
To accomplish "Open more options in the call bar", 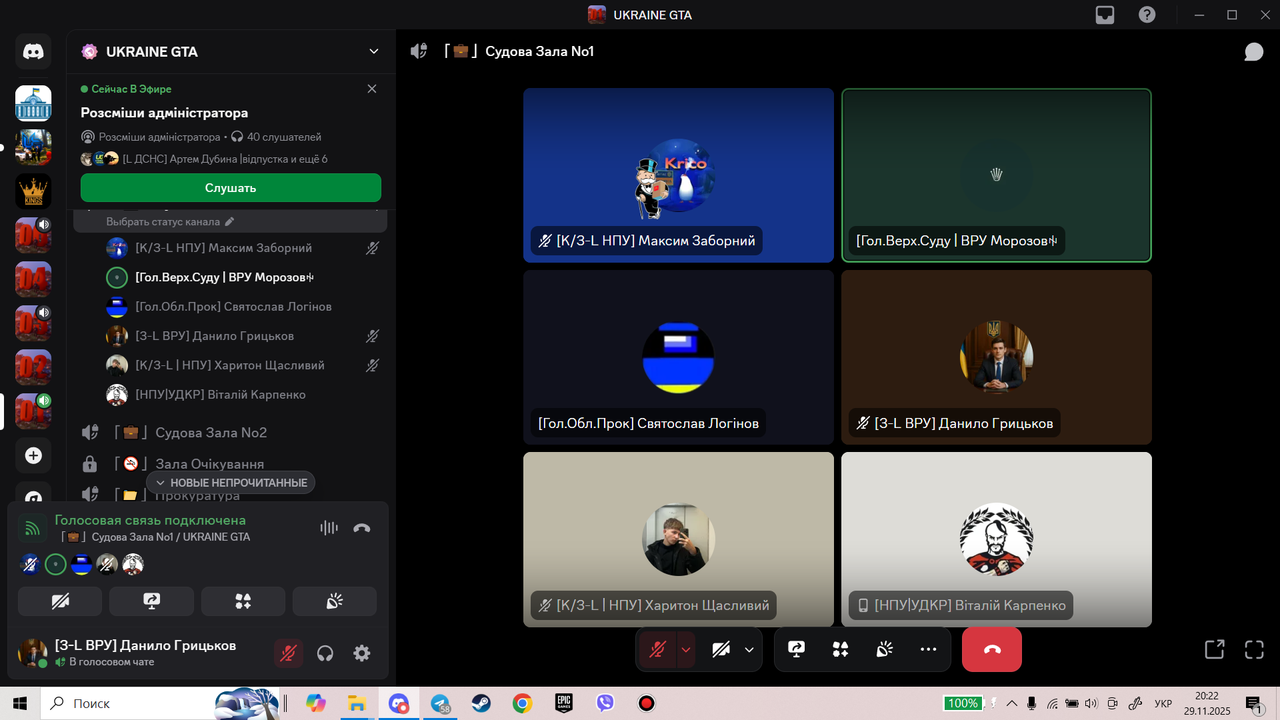I will [928, 649].
